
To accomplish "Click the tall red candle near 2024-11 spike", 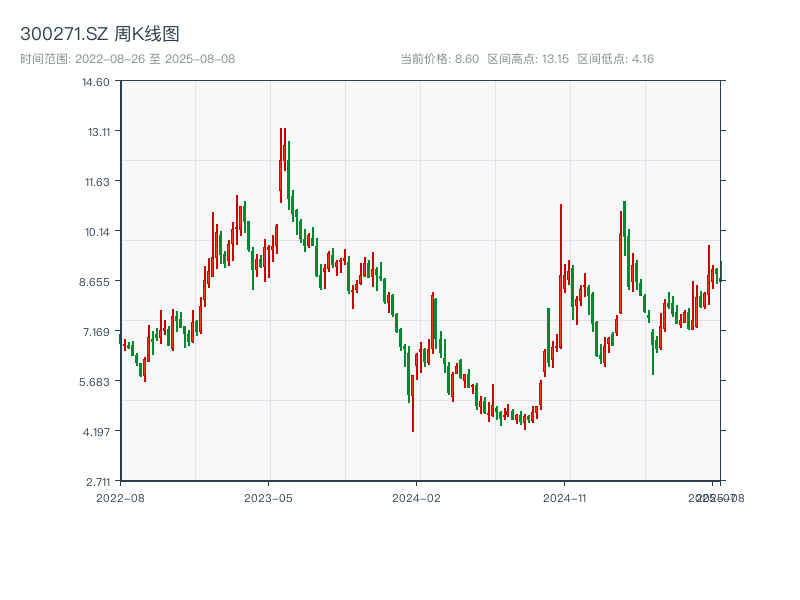I will [561, 276].
